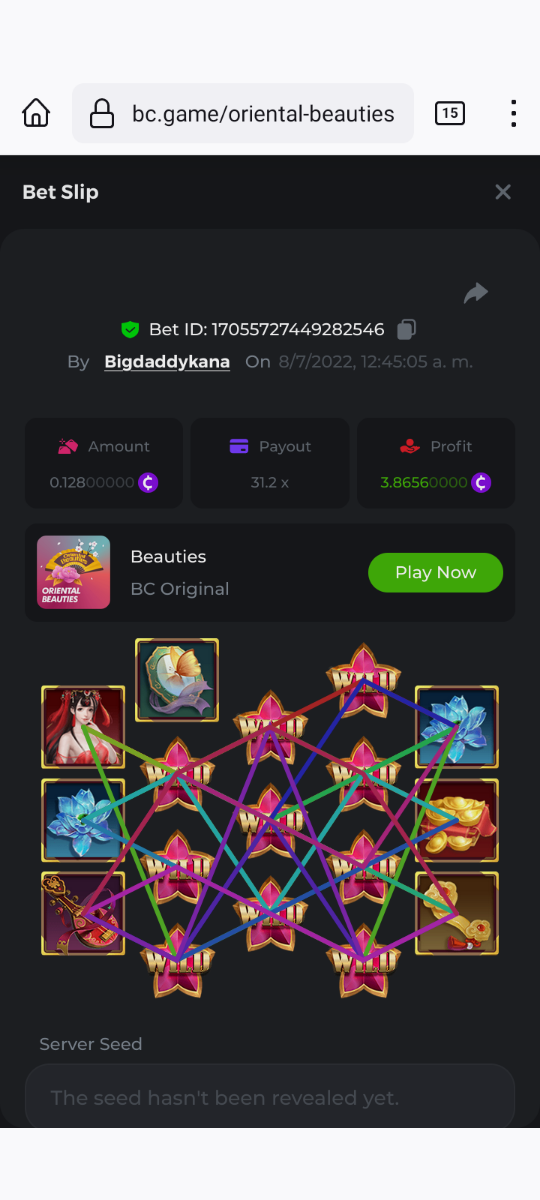Tap the Beauties game title
Screen dimensions: 540x1200
(x=168, y=556)
